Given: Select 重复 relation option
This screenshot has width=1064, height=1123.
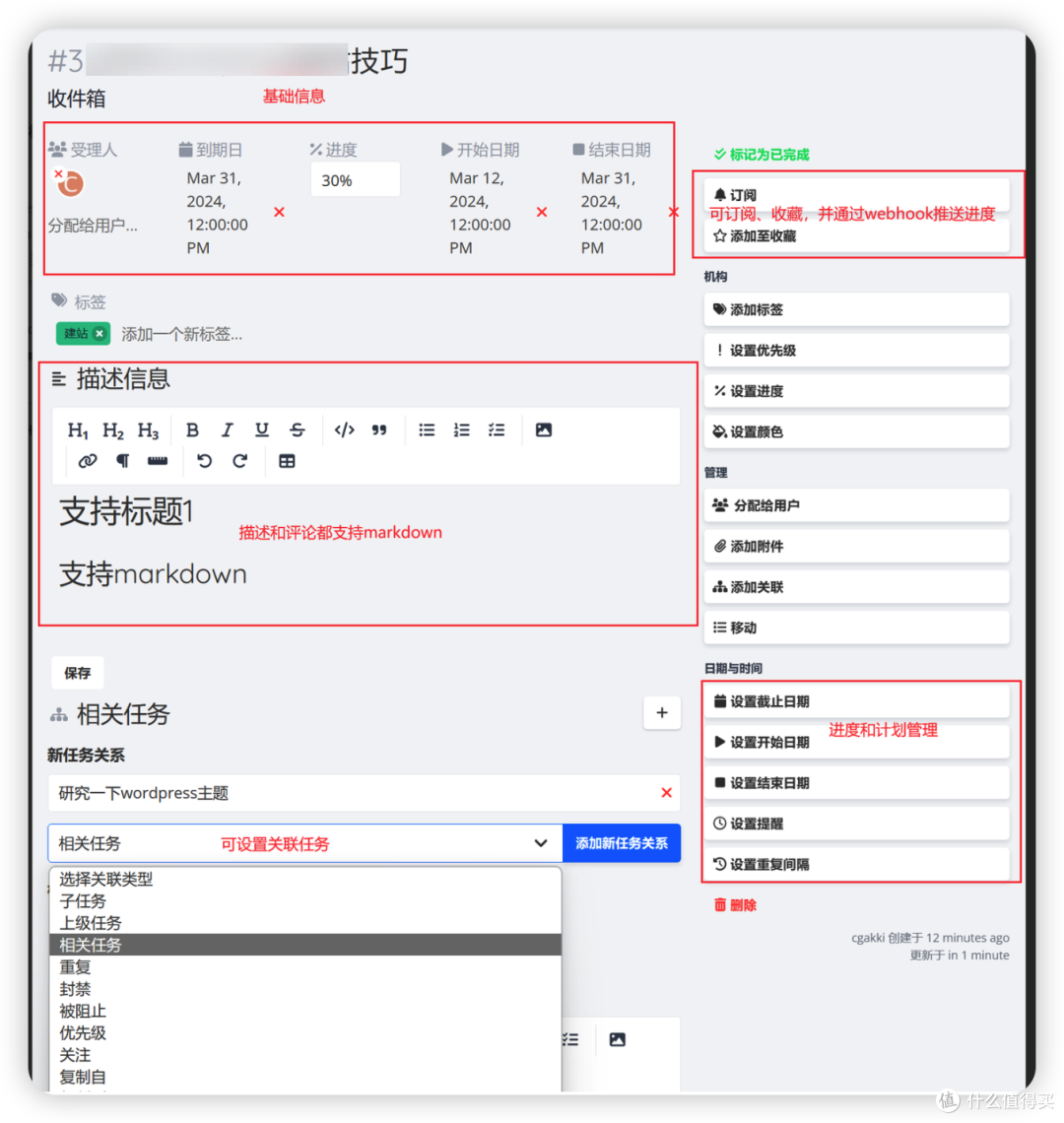Looking at the screenshot, I should tap(305, 967).
